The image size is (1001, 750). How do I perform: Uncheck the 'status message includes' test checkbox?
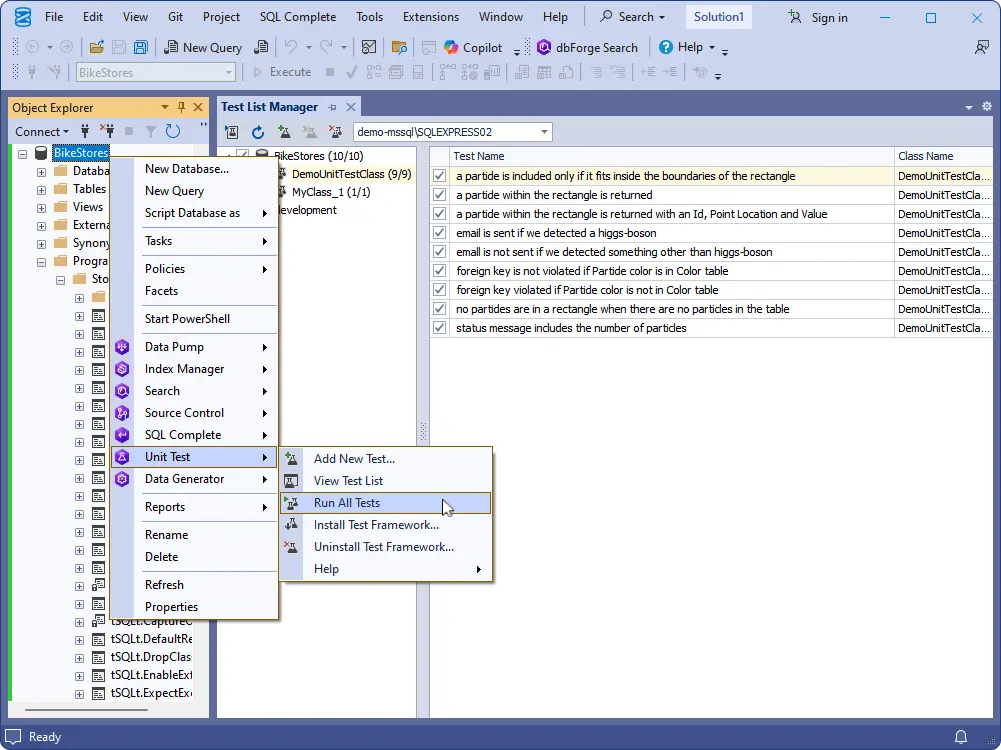coord(439,328)
